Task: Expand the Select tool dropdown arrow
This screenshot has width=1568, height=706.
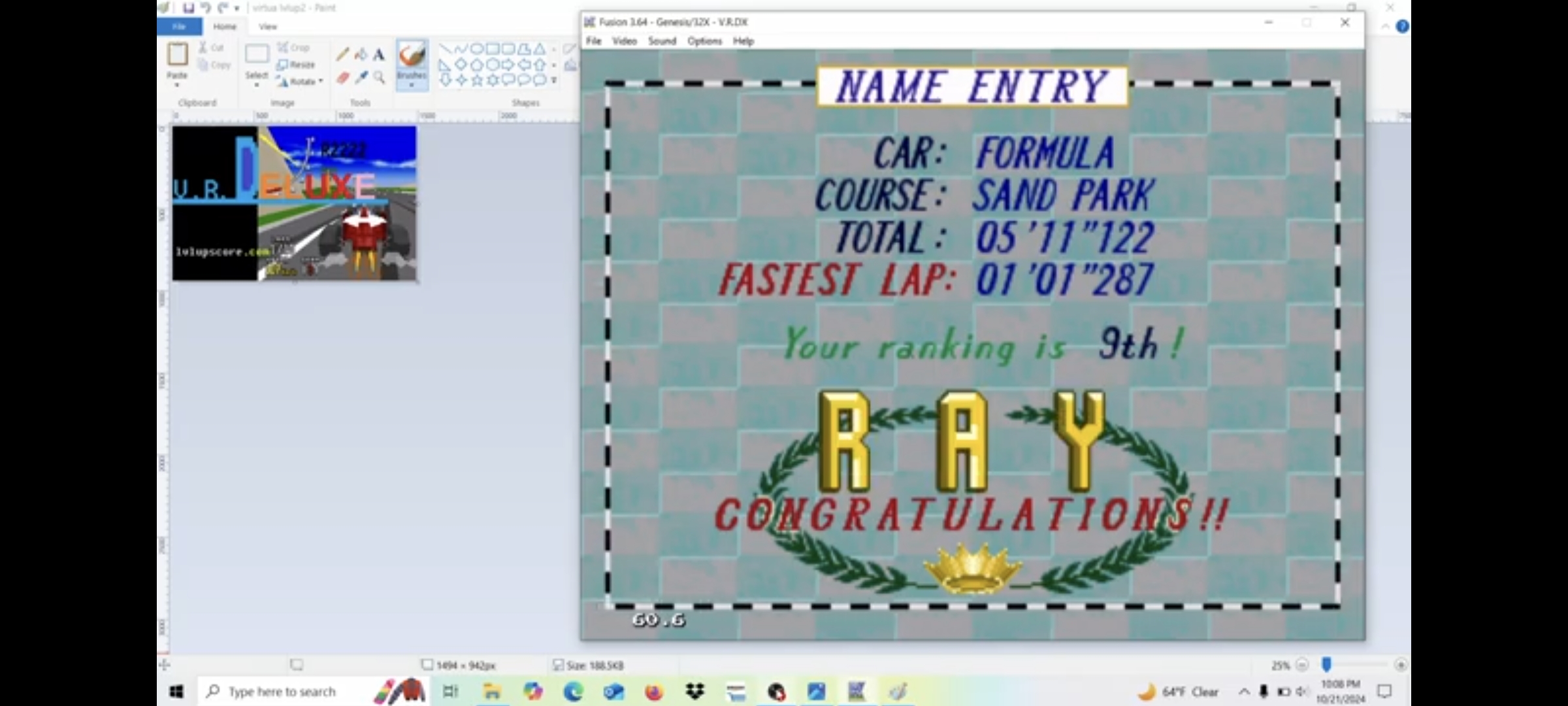Action: 256,85
